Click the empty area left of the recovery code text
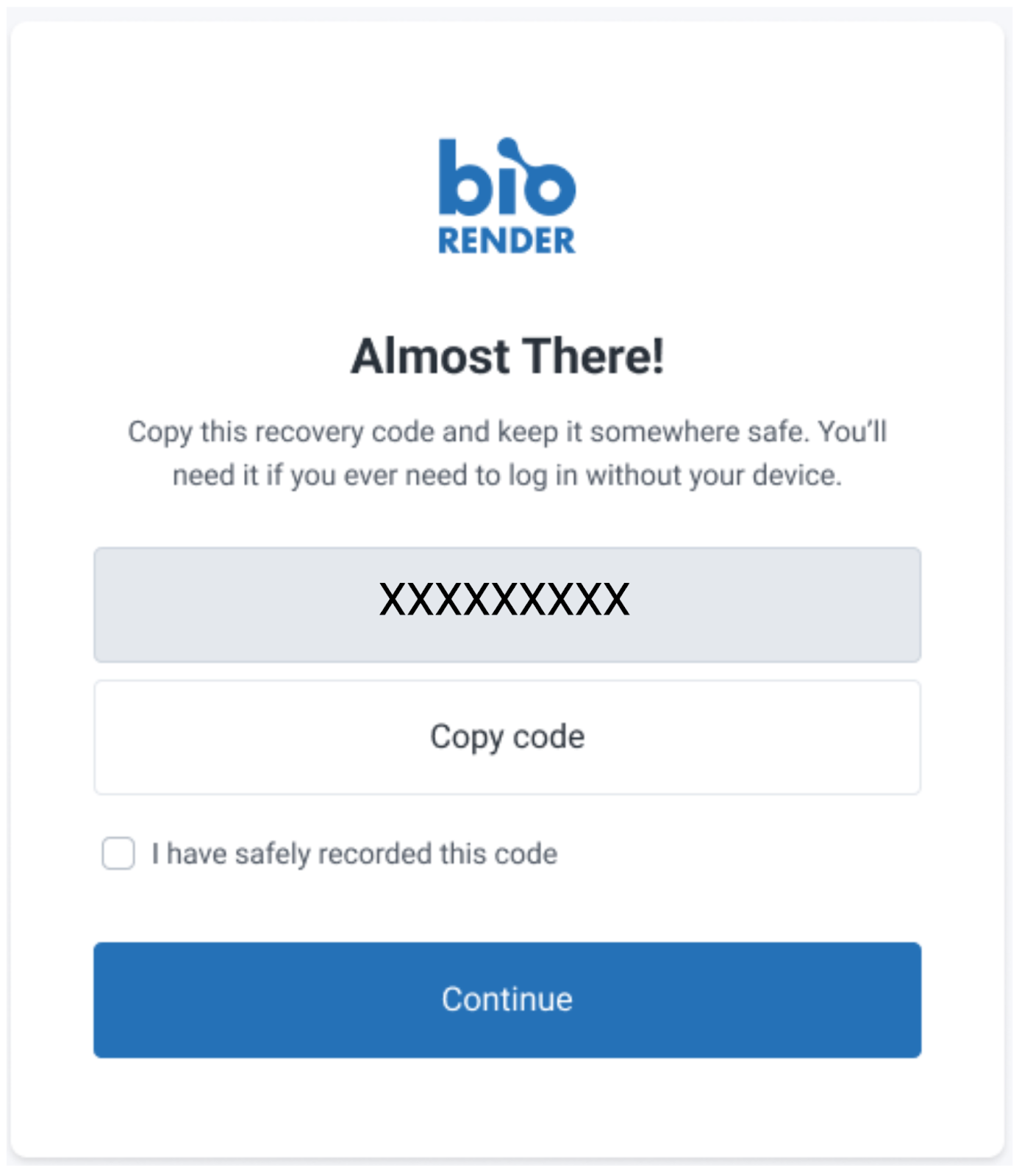 click(x=235, y=604)
